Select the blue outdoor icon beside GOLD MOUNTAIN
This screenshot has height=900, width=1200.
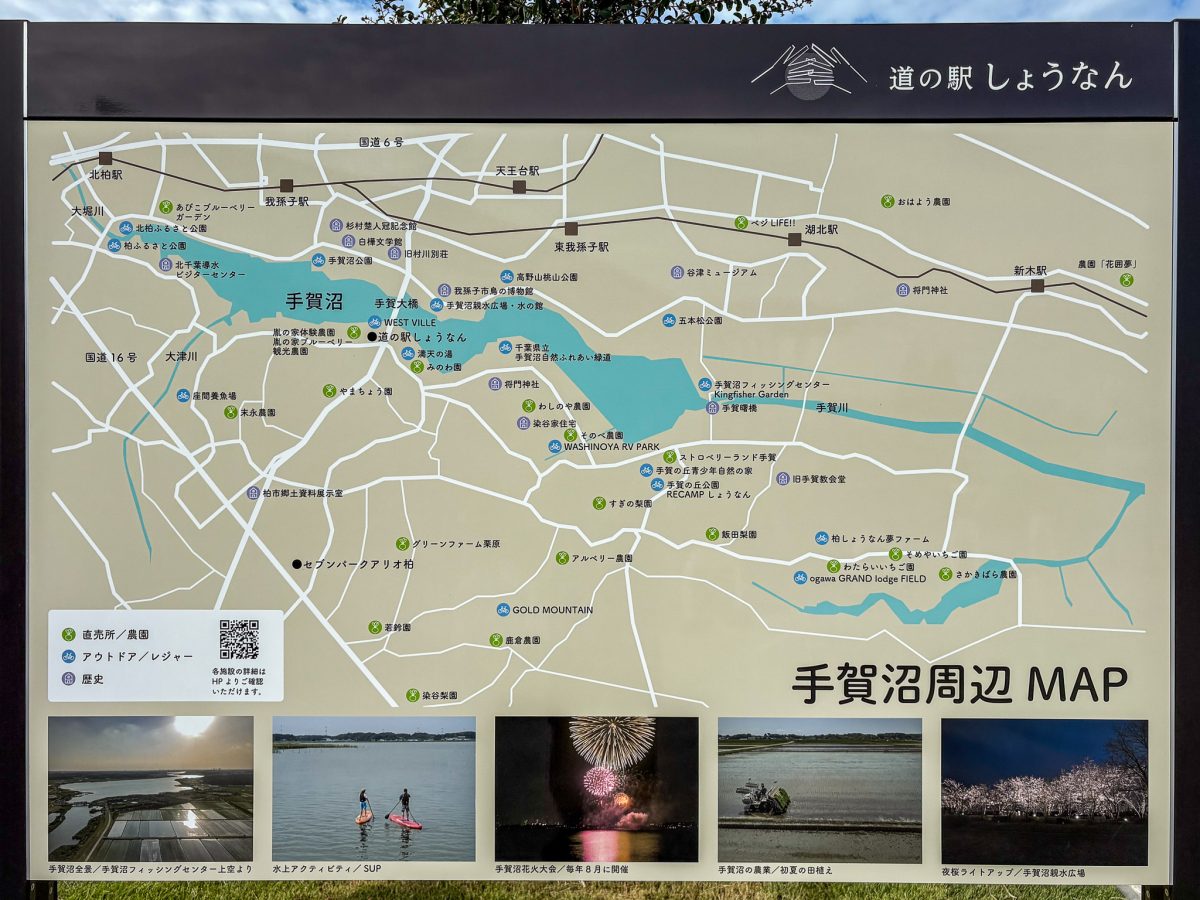(x=502, y=609)
